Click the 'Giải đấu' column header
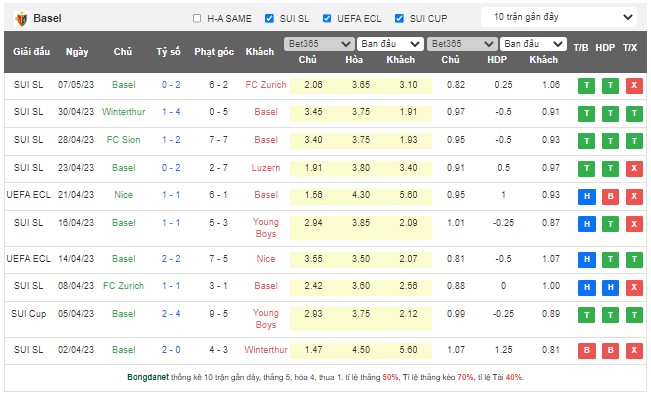The height and width of the screenshot is (398, 651). pyautogui.click(x=32, y=52)
